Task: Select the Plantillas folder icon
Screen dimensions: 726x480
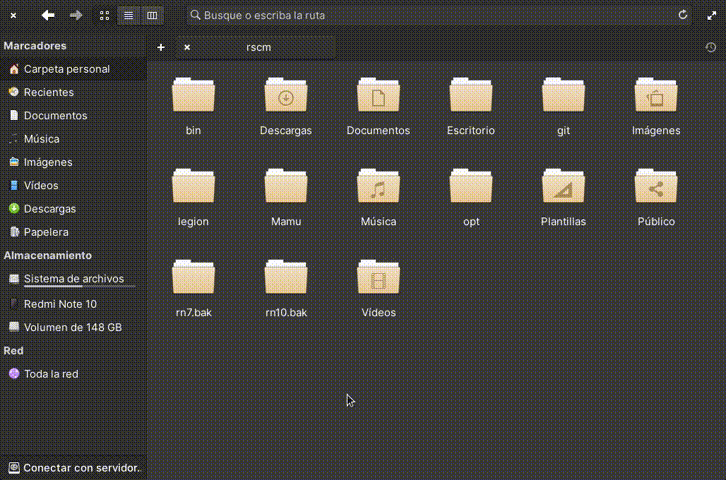Action: coord(563,186)
